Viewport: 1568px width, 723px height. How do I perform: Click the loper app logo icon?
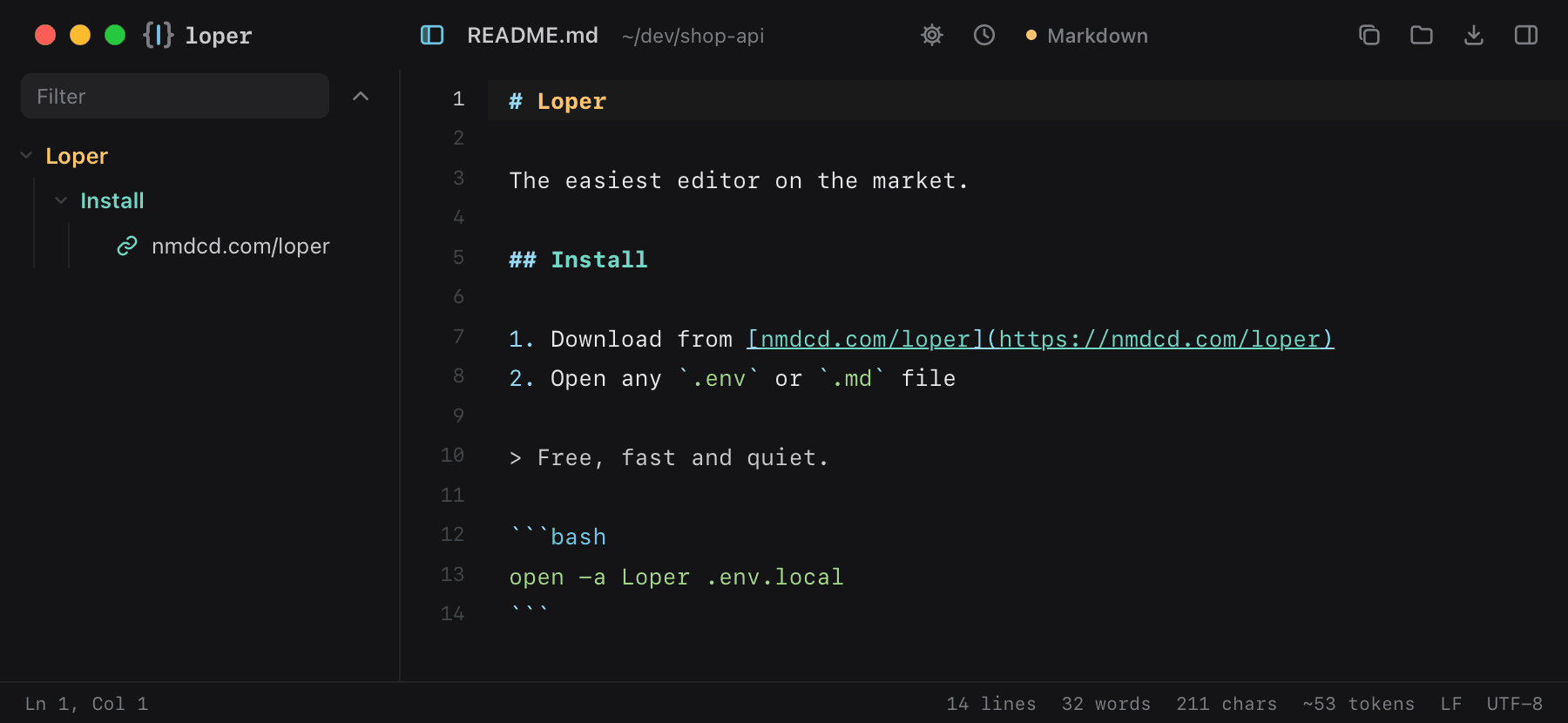[x=159, y=35]
